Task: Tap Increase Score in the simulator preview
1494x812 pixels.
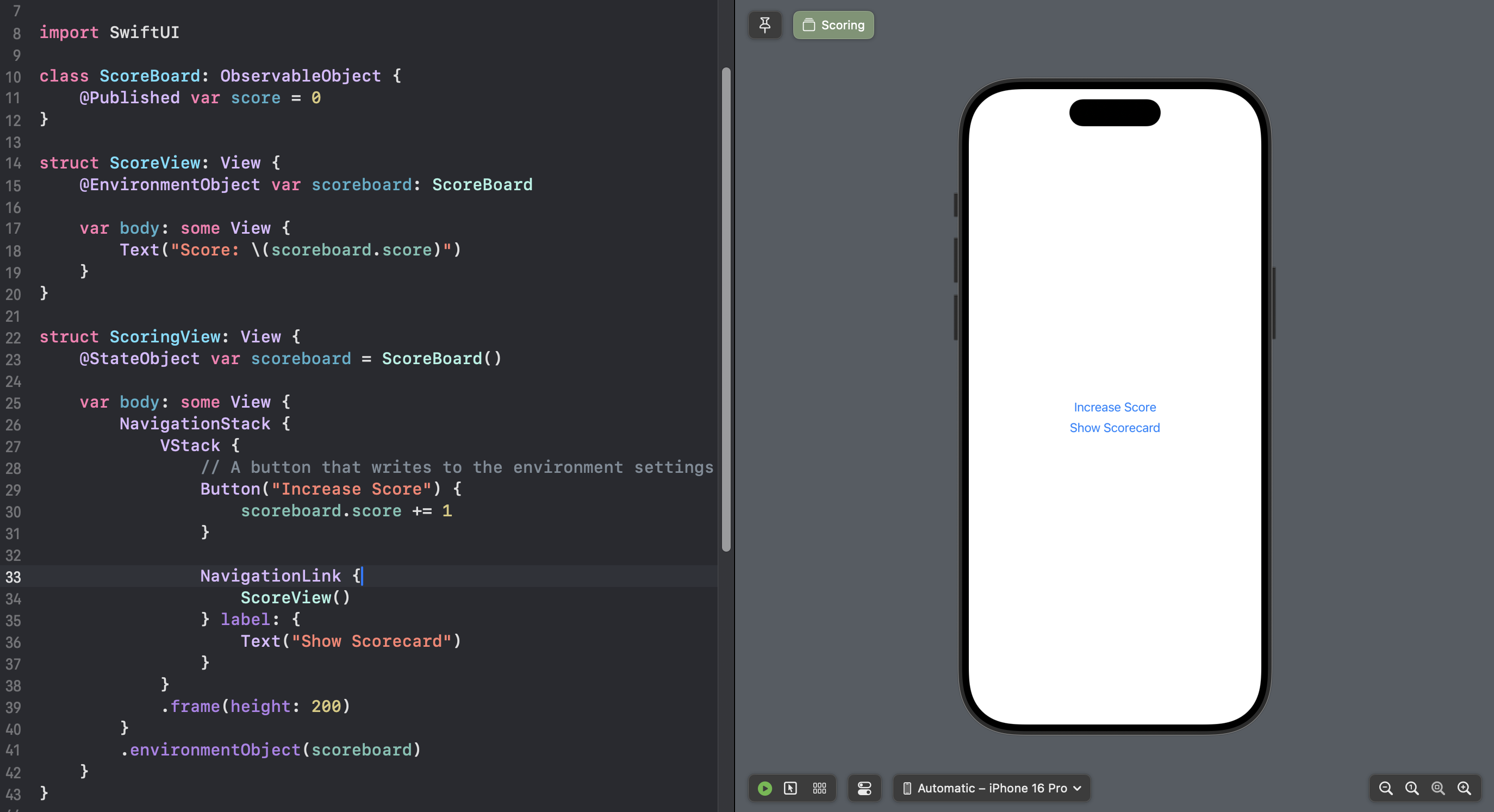Action: point(1114,407)
